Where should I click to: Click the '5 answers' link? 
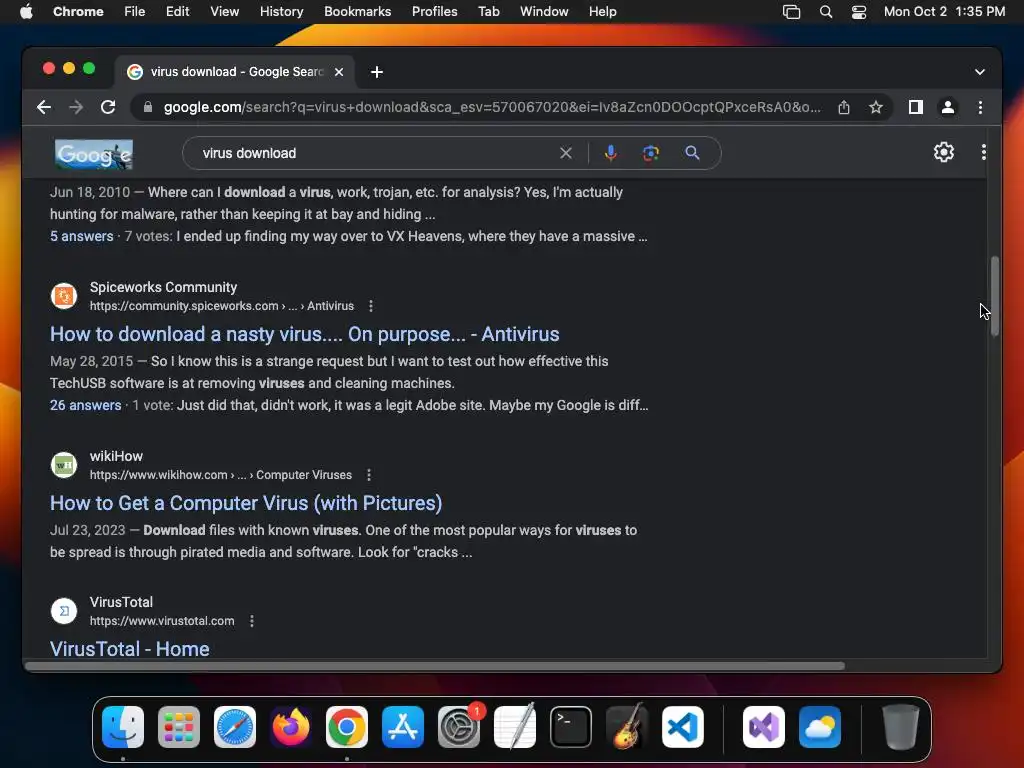(82, 236)
